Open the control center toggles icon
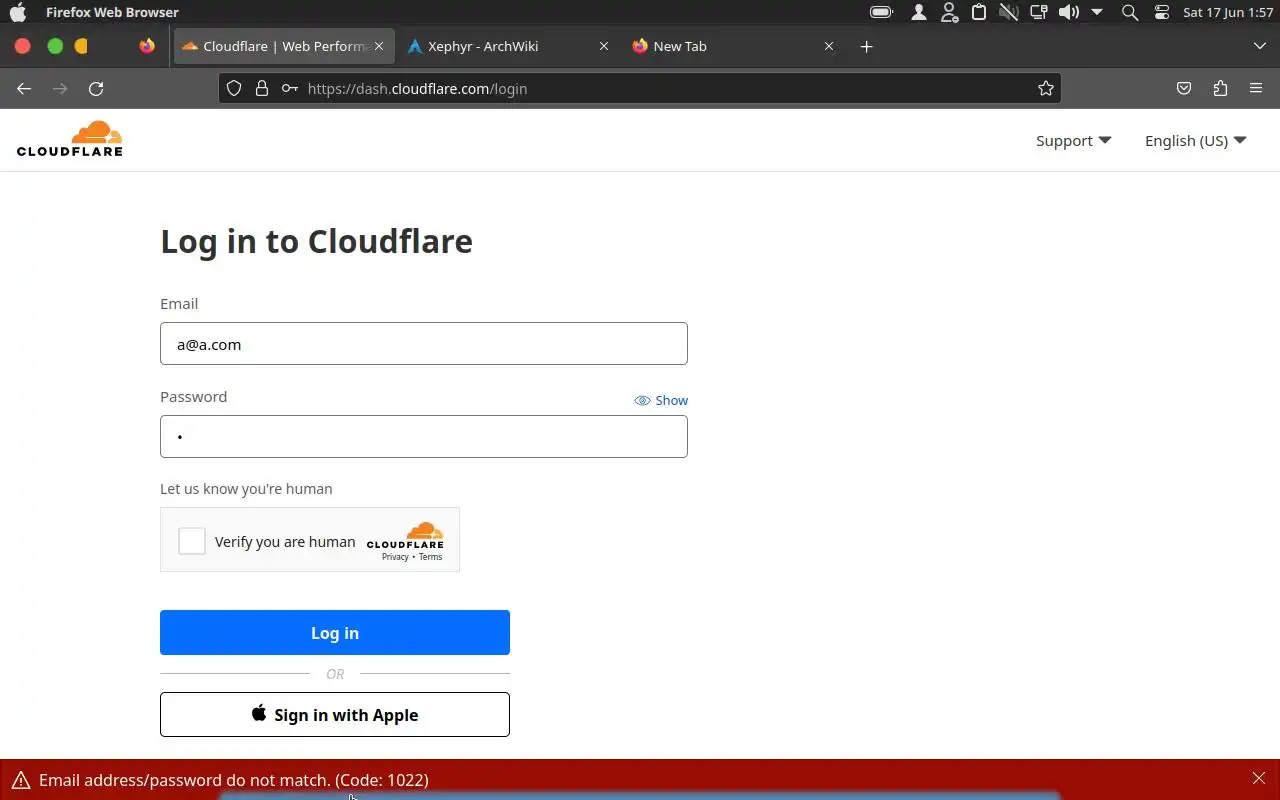Viewport: 1280px width, 800px height. (1161, 13)
